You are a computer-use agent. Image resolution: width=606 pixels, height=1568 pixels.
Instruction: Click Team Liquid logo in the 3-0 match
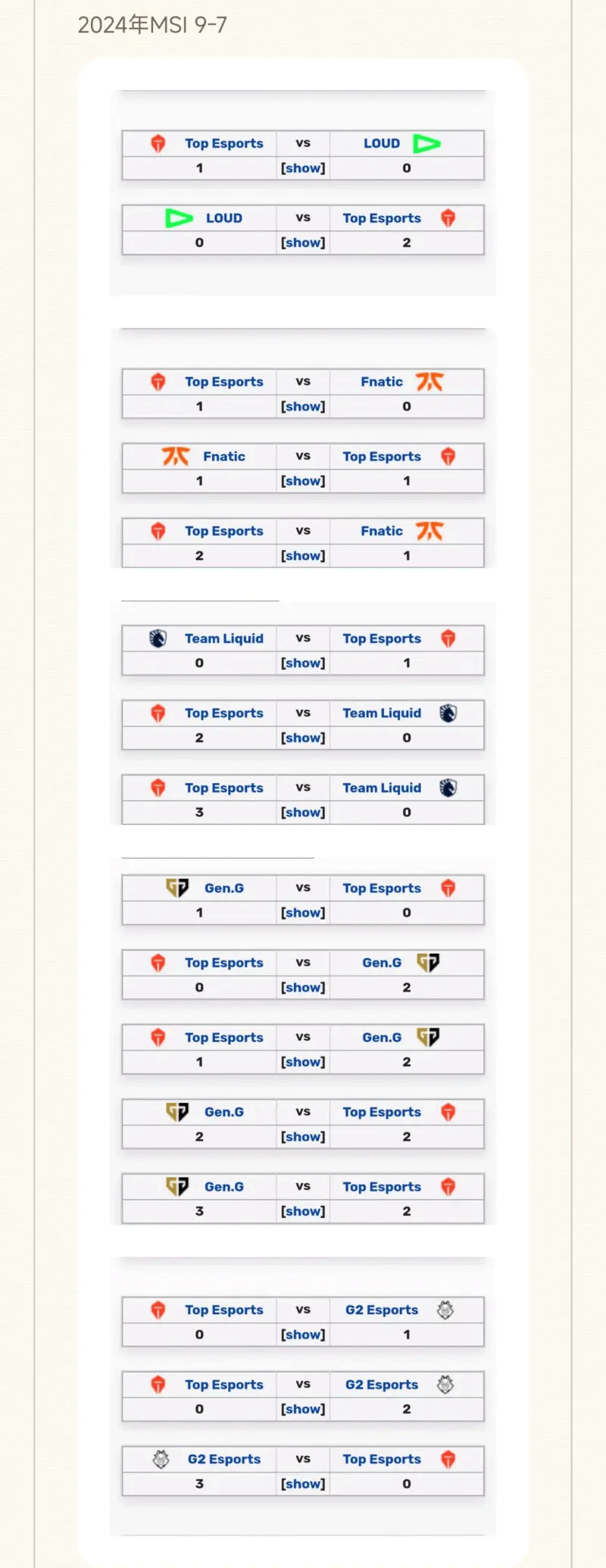click(x=448, y=788)
